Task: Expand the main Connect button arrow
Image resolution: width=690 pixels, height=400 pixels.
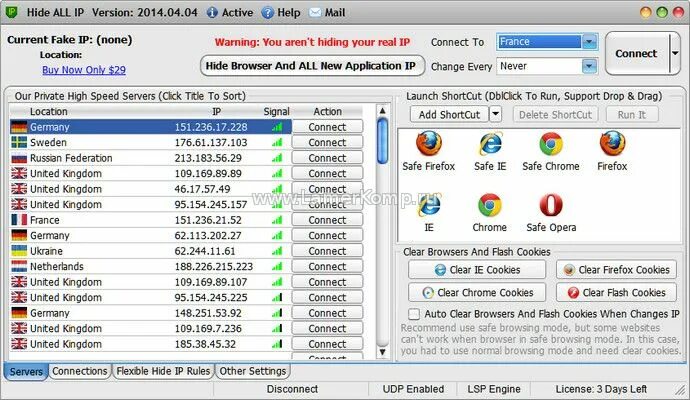Action: click(675, 53)
